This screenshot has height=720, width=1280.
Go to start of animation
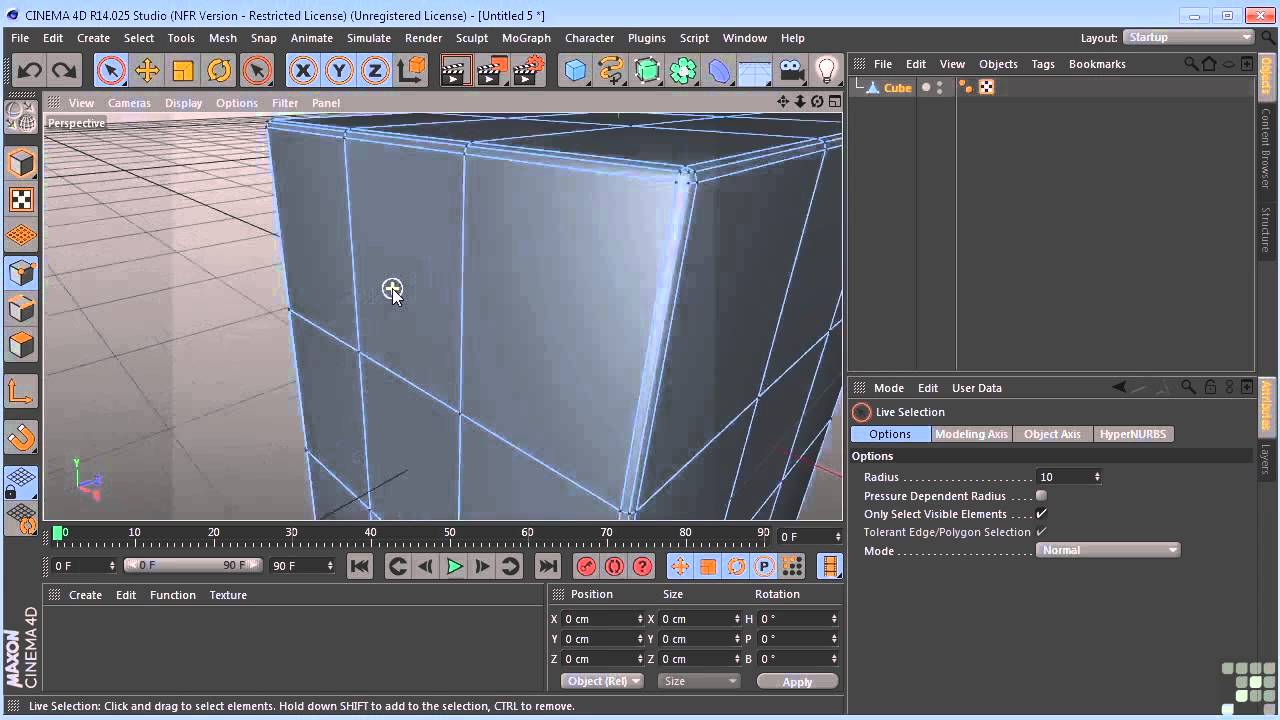click(x=360, y=566)
